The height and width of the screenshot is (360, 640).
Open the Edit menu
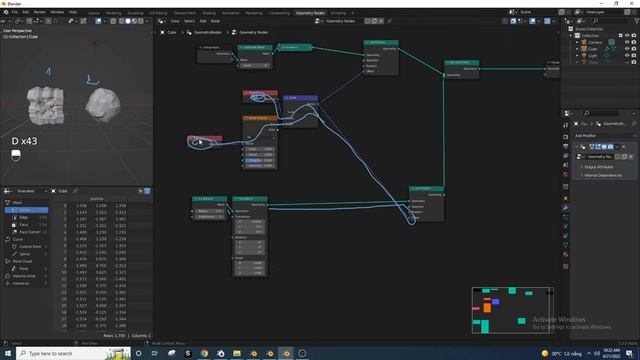tap(26, 12)
